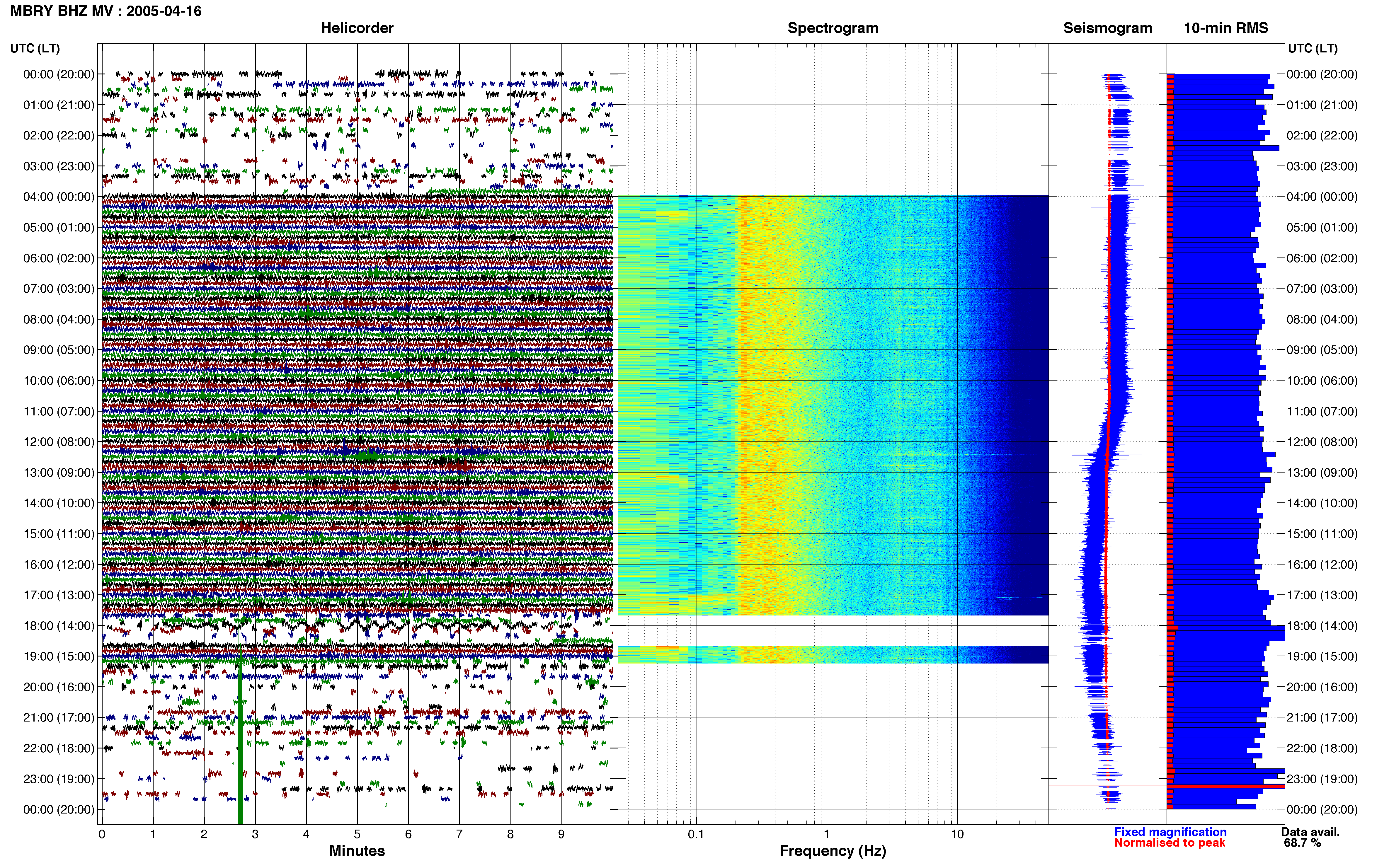Click the '68.7 %' data availability value
The width and height of the screenshot is (1389, 868).
pos(1302,843)
